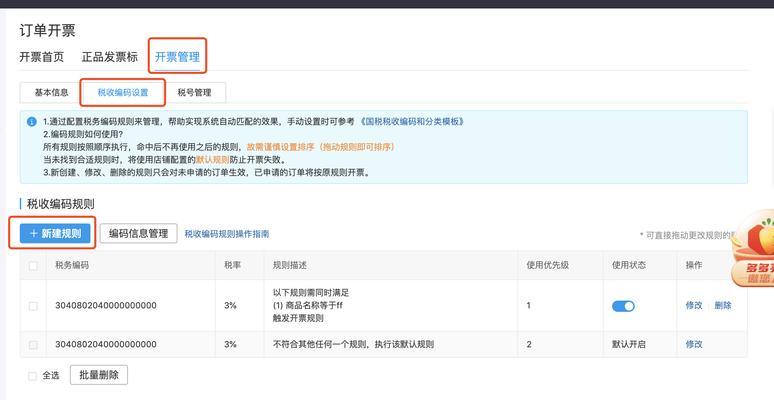Open 编码信息管理
This screenshot has width=774, height=400.
139,234
